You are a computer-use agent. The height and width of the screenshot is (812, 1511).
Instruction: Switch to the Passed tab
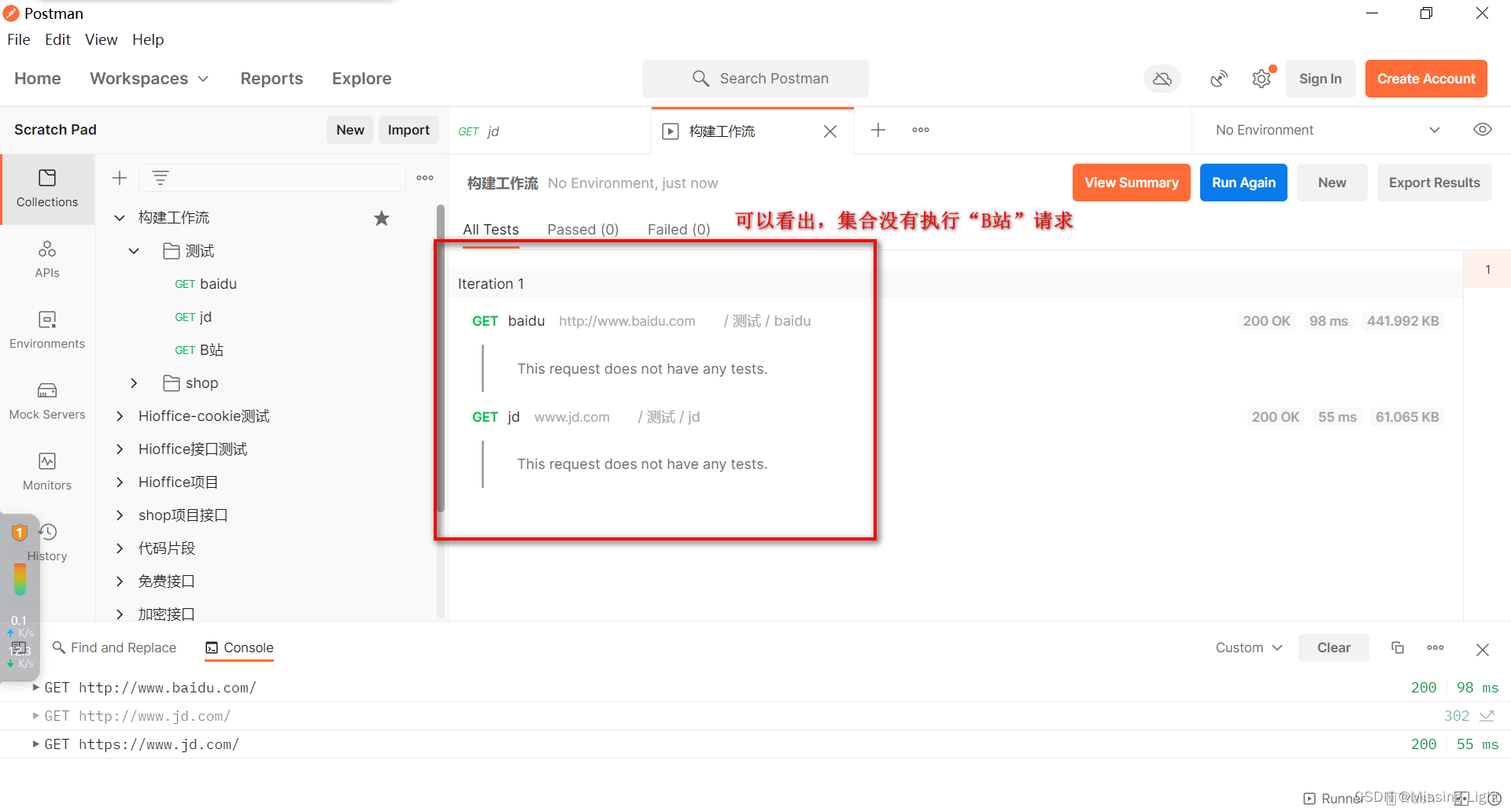pyautogui.click(x=582, y=229)
